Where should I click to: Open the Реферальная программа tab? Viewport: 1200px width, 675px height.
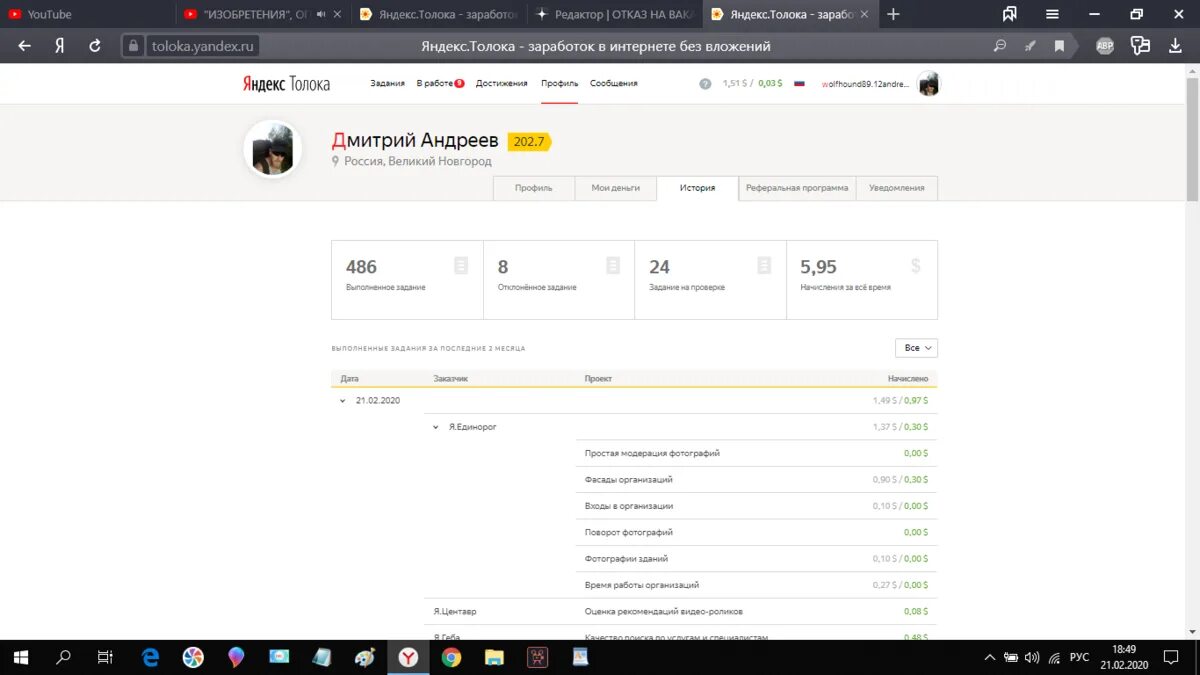[797, 188]
